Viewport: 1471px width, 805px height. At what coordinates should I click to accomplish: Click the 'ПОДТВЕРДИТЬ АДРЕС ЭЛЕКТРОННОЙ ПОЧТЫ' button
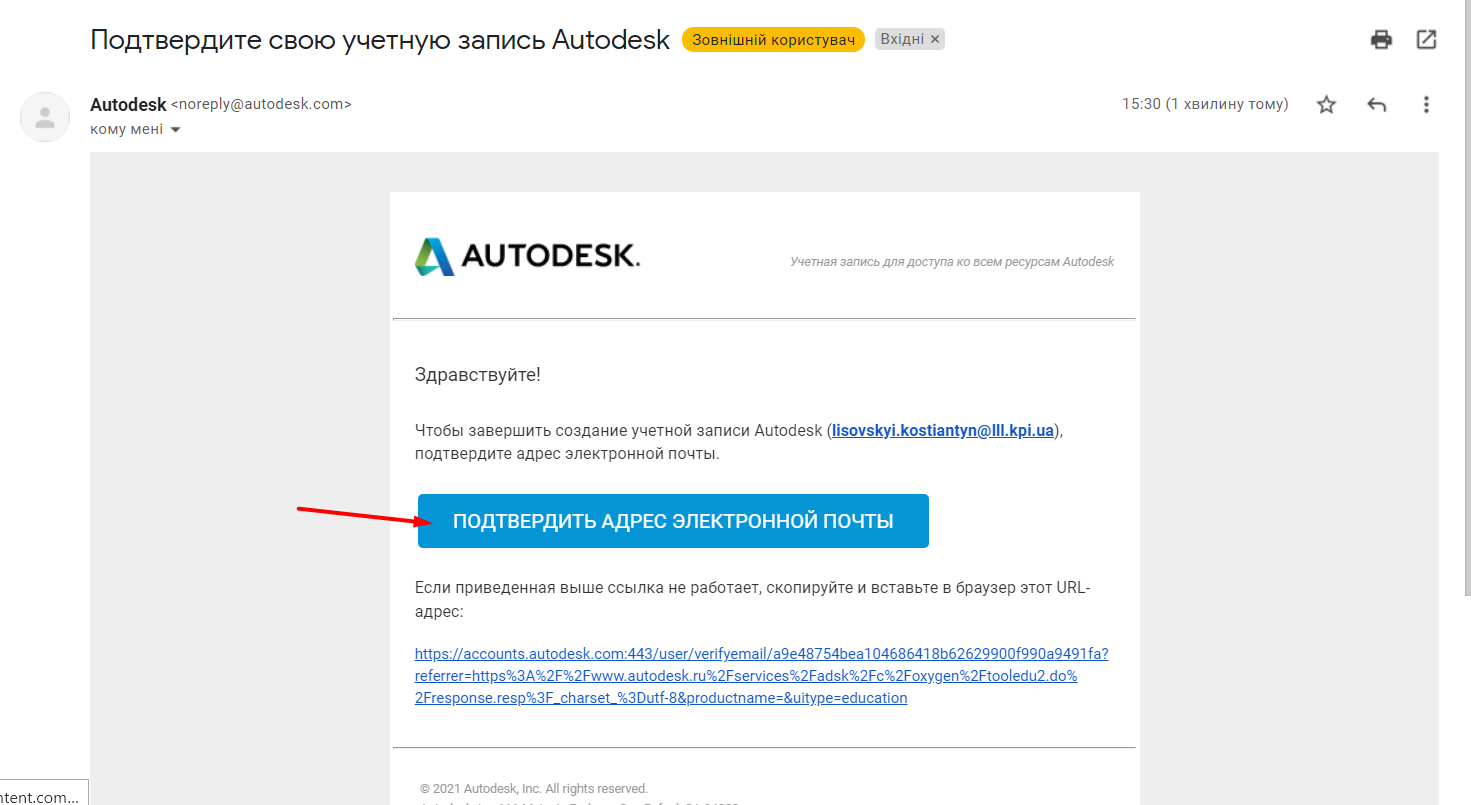click(x=673, y=521)
